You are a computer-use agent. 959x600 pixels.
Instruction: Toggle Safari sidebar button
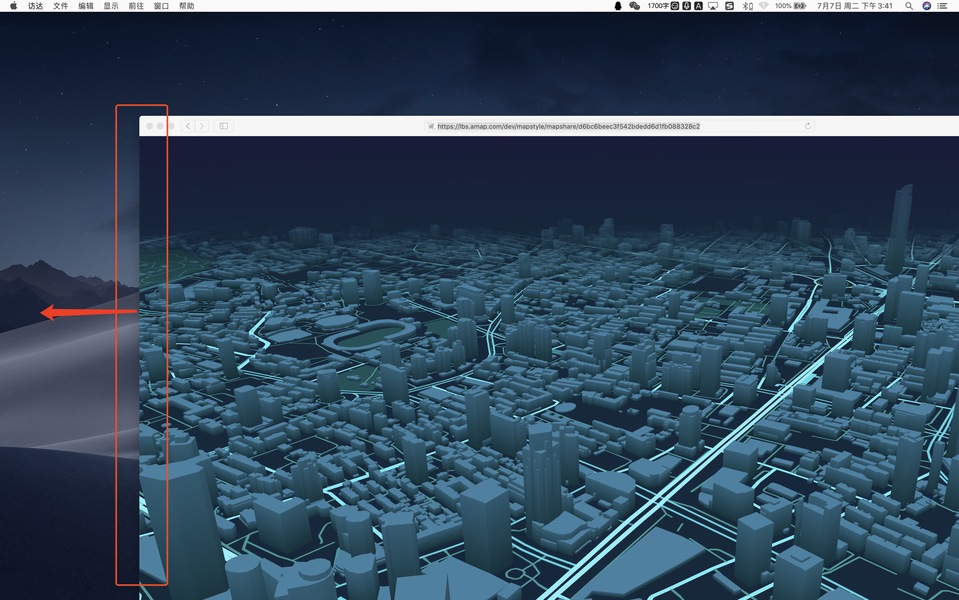click(x=224, y=126)
